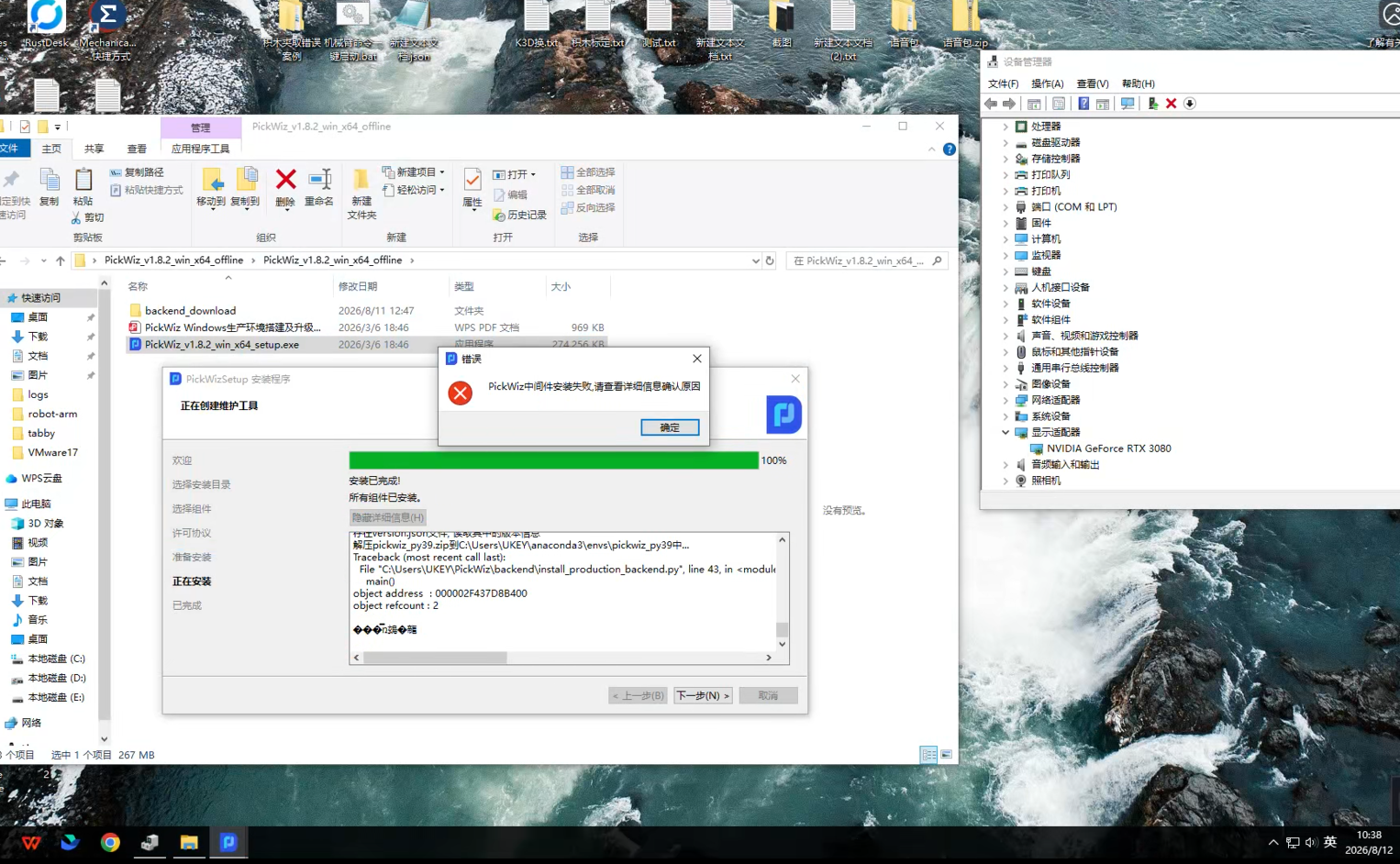The image size is (1400, 864).
Task: Select NVIDIA GeForce RTX 3080 device
Action: point(1108,449)
